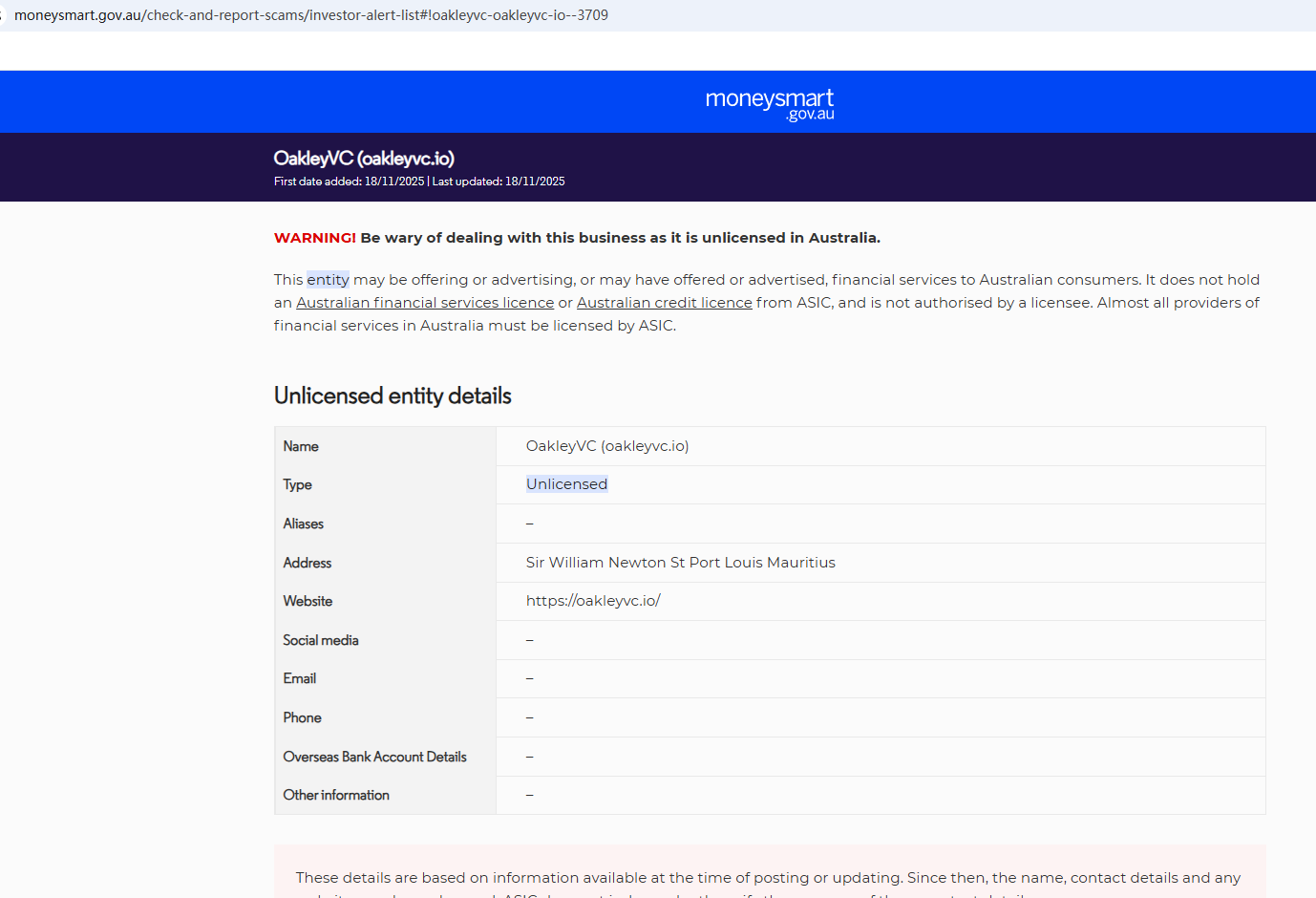The width and height of the screenshot is (1316, 898).
Task: Click the Port Louis Mauritius address value
Action: click(680, 563)
